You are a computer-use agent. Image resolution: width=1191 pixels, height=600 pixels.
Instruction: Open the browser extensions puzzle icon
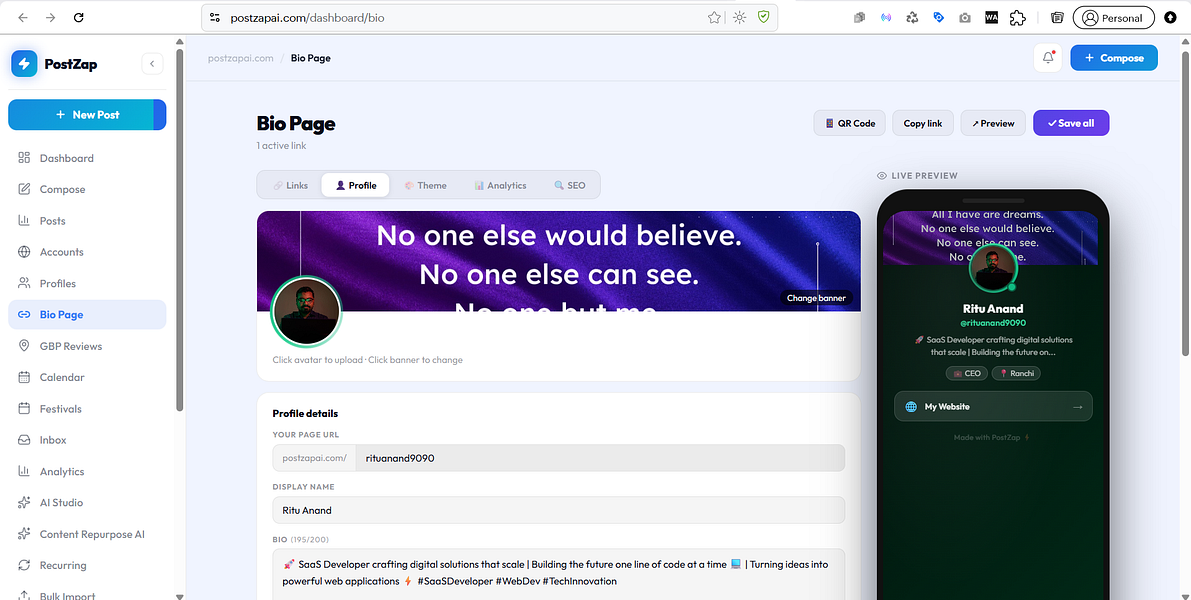click(1017, 17)
